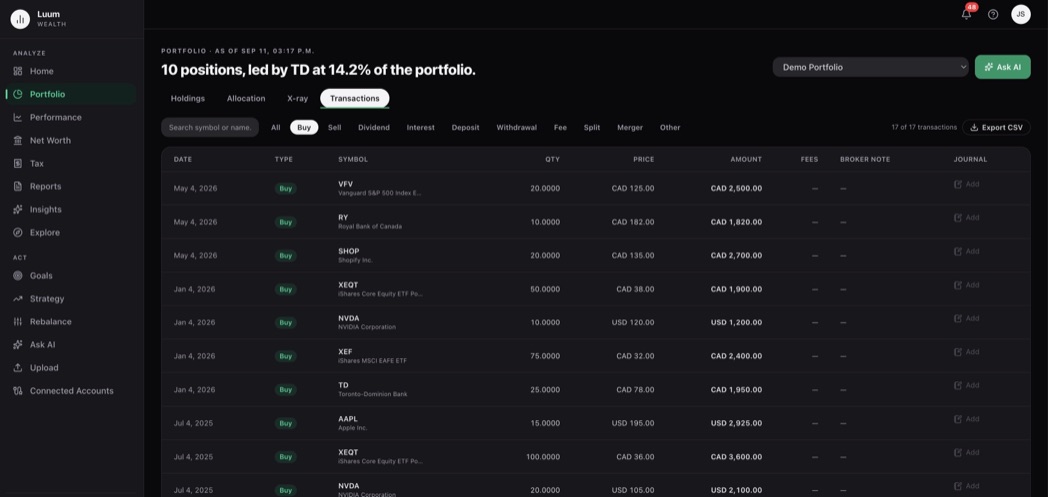Click the Toronto-Dominion Bank name
Screen dimensions: 1048x497
[x=372, y=394]
